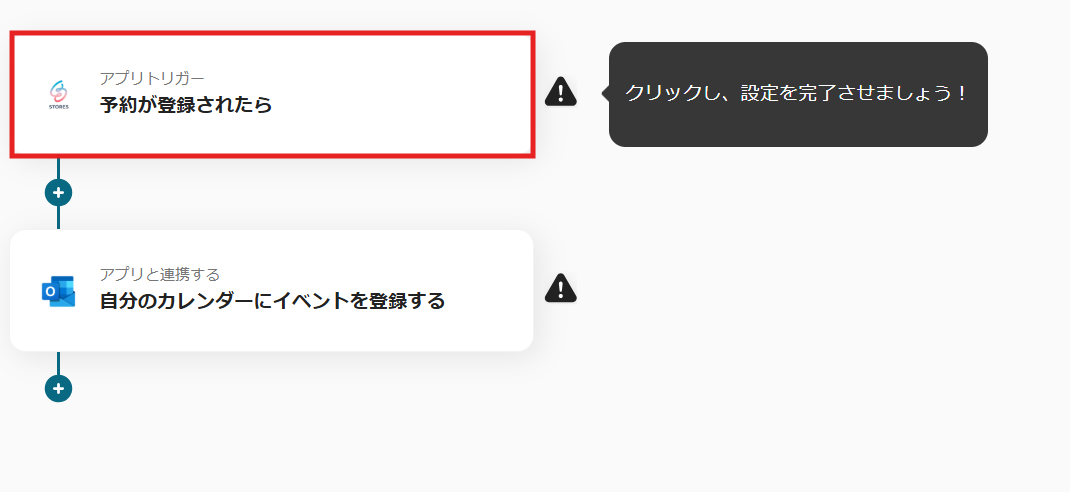The height and width of the screenshot is (492, 1070).
Task: Click connector line under the trigger card
Action: point(58,169)
